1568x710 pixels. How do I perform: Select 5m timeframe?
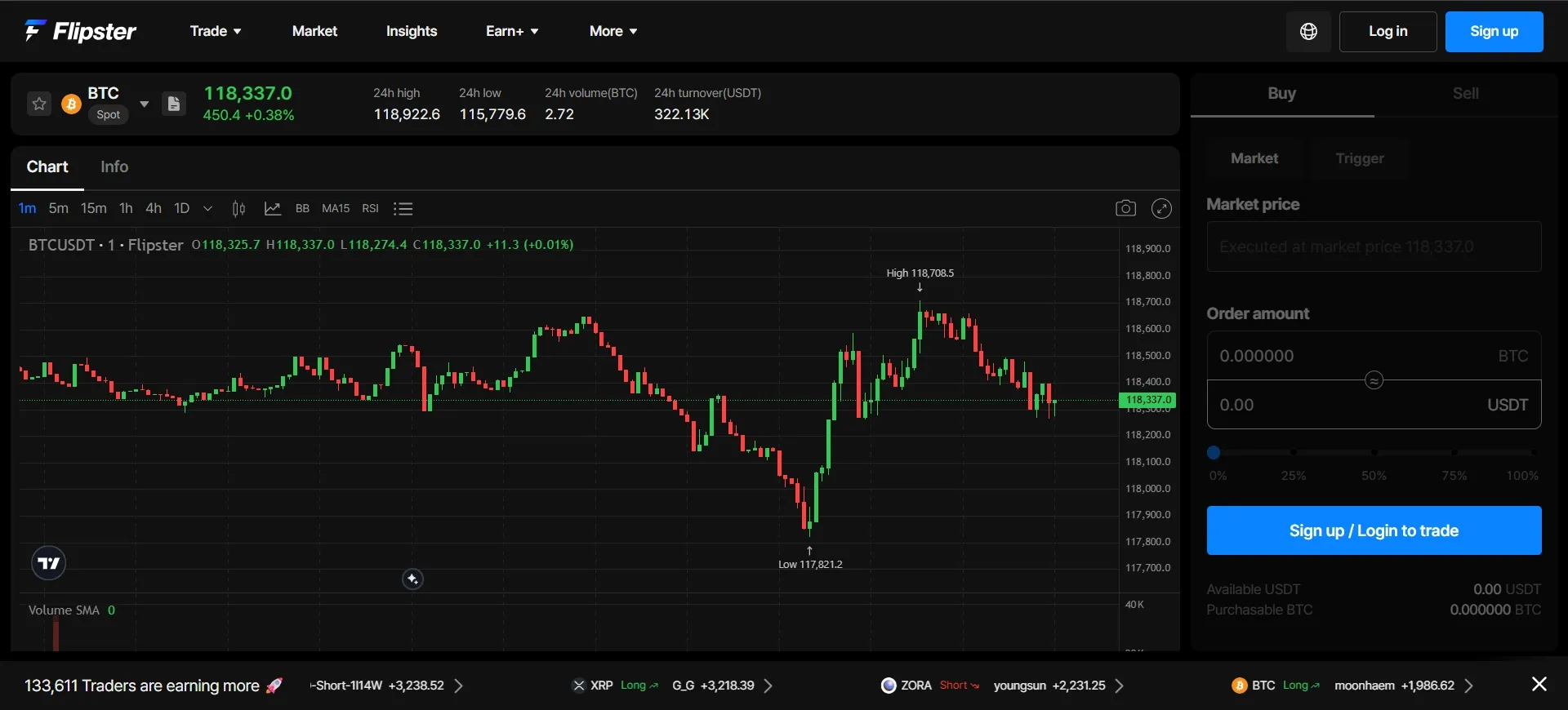tap(58, 208)
